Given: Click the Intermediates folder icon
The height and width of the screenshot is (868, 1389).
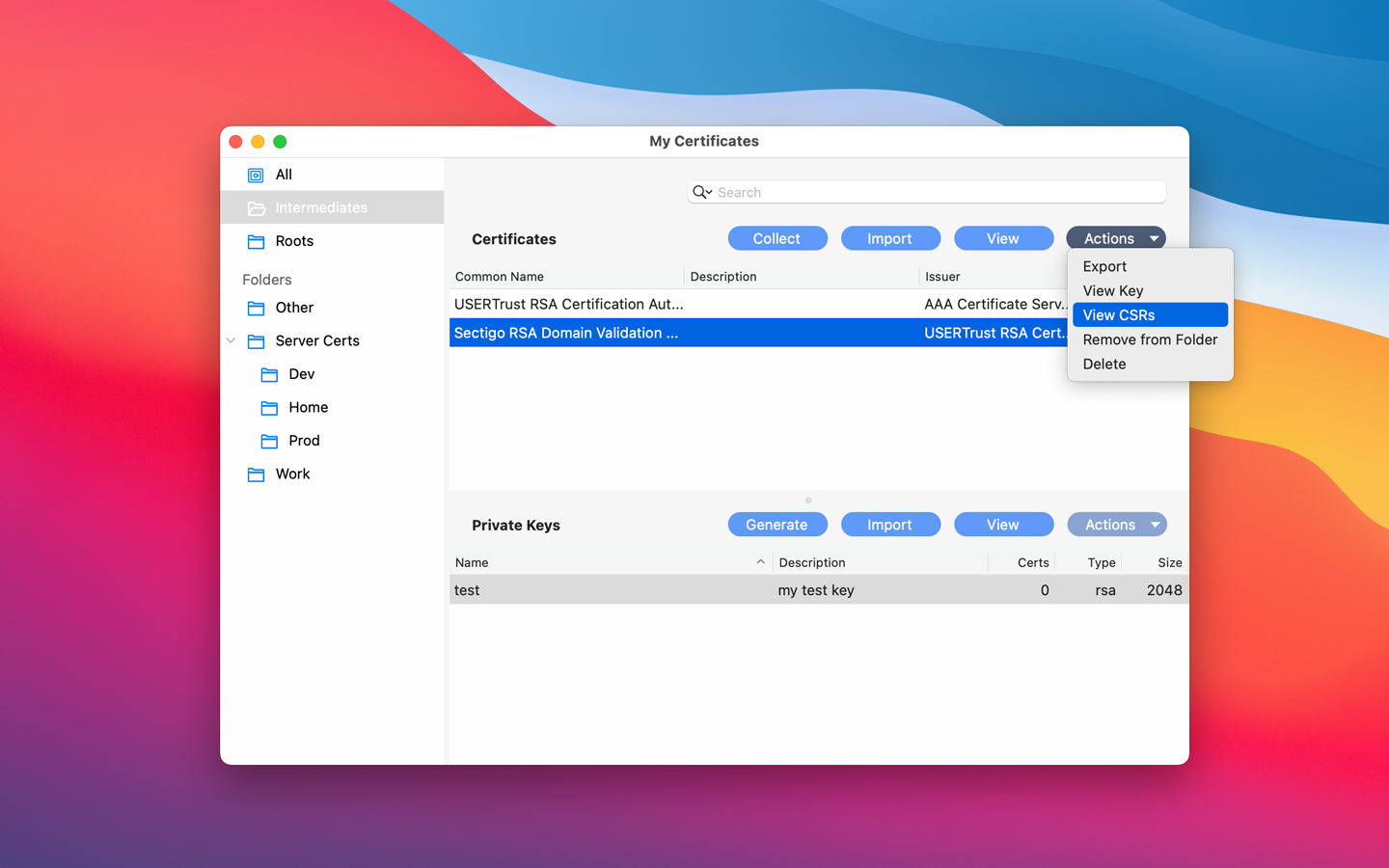Looking at the screenshot, I should [257, 207].
